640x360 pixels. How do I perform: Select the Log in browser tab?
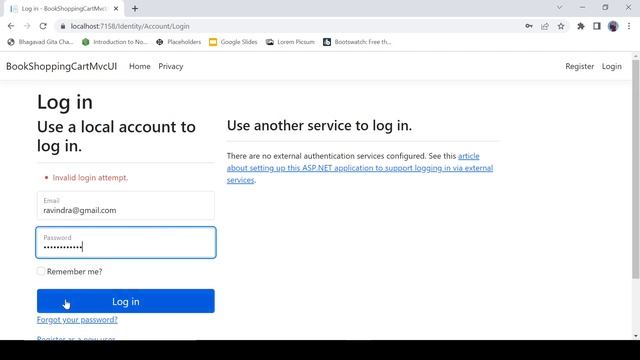pos(63,8)
